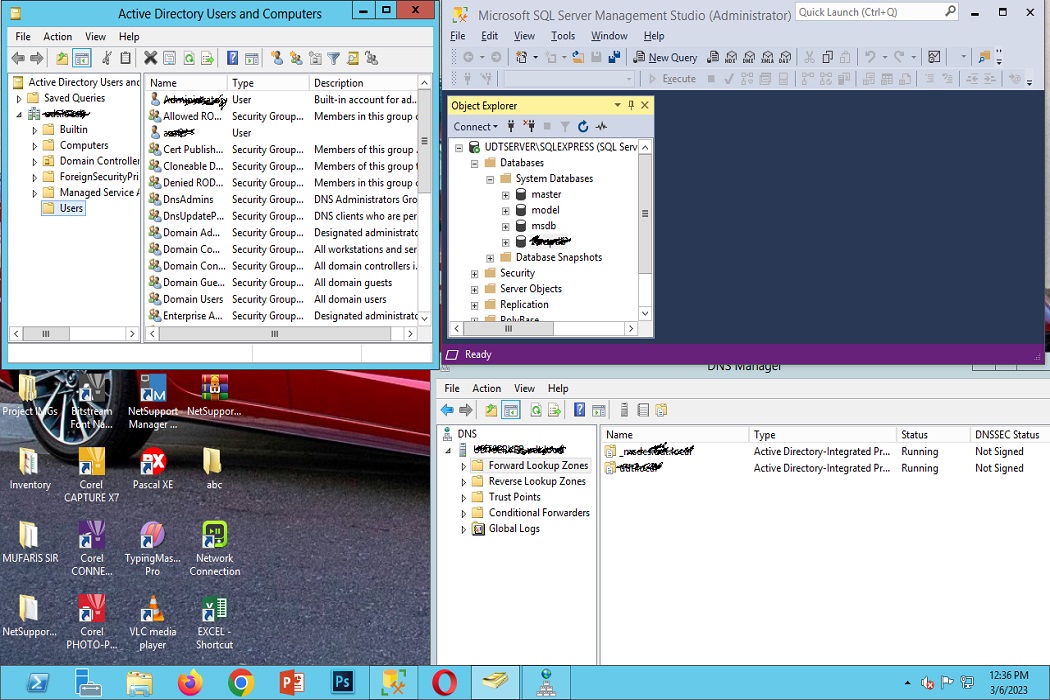Image resolution: width=1050 pixels, height=700 pixels.
Task: Open the Tools menu in SSMS
Action: [x=563, y=36]
